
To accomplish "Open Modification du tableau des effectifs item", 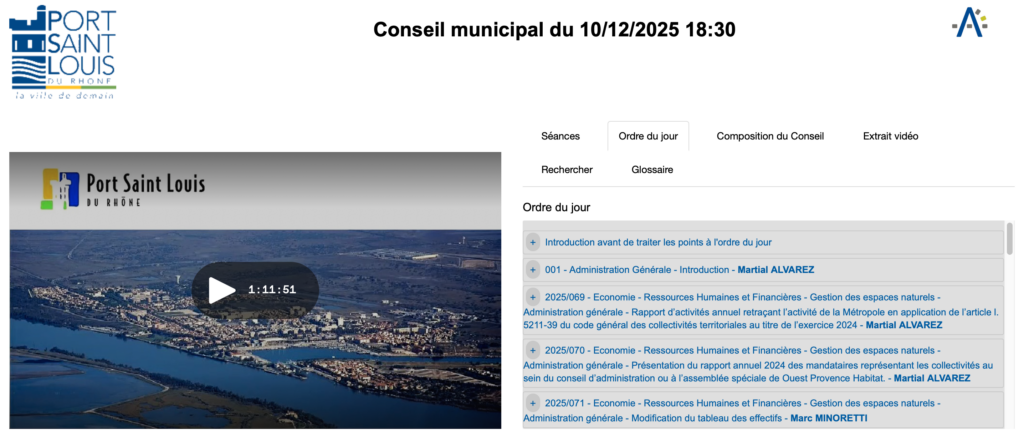I will pyautogui.click(x=700, y=417).
